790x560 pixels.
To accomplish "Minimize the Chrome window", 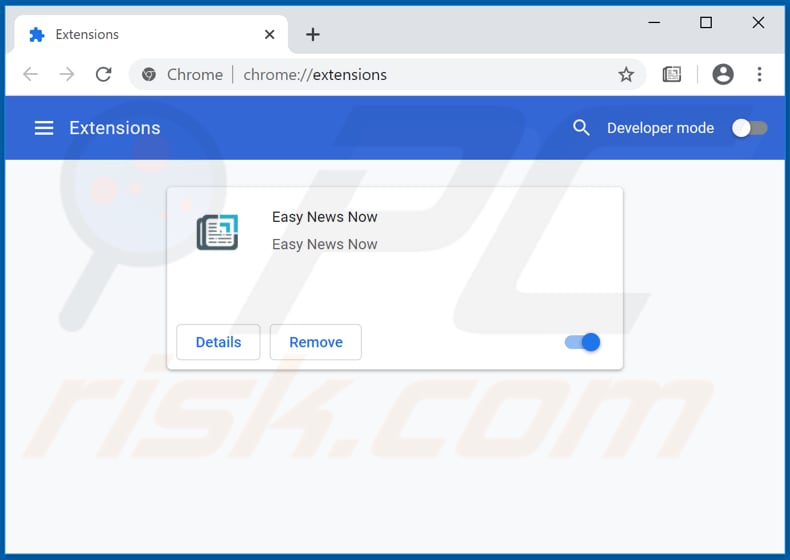I will 654,23.
